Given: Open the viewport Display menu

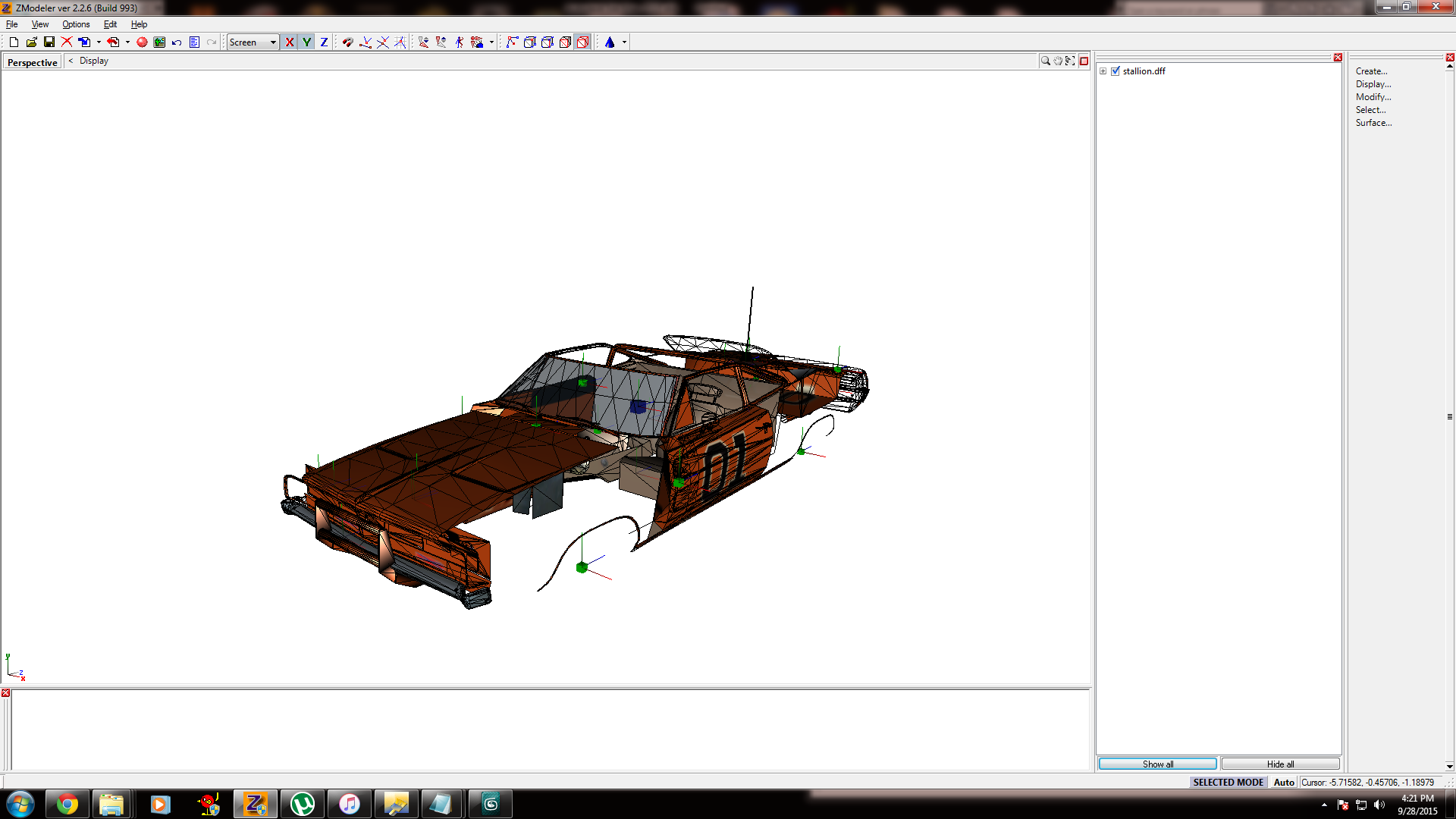Looking at the screenshot, I should 94,61.
